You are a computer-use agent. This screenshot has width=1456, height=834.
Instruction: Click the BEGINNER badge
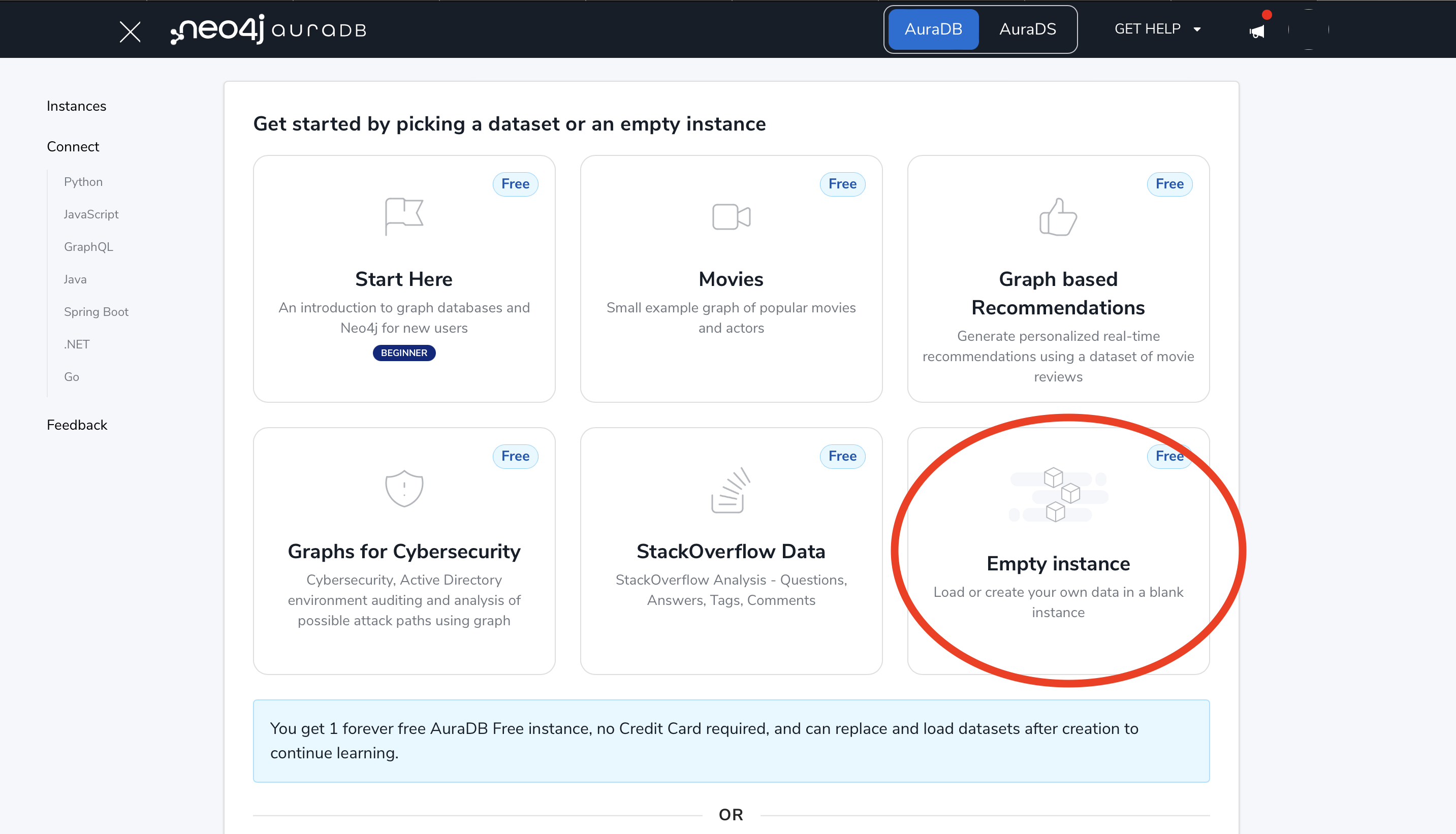pyautogui.click(x=404, y=353)
